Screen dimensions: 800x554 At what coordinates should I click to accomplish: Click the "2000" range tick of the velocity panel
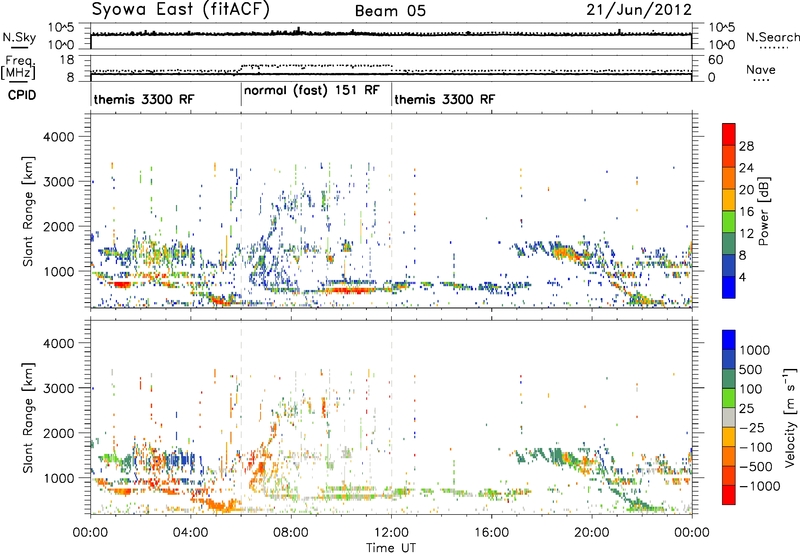click(58, 434)
